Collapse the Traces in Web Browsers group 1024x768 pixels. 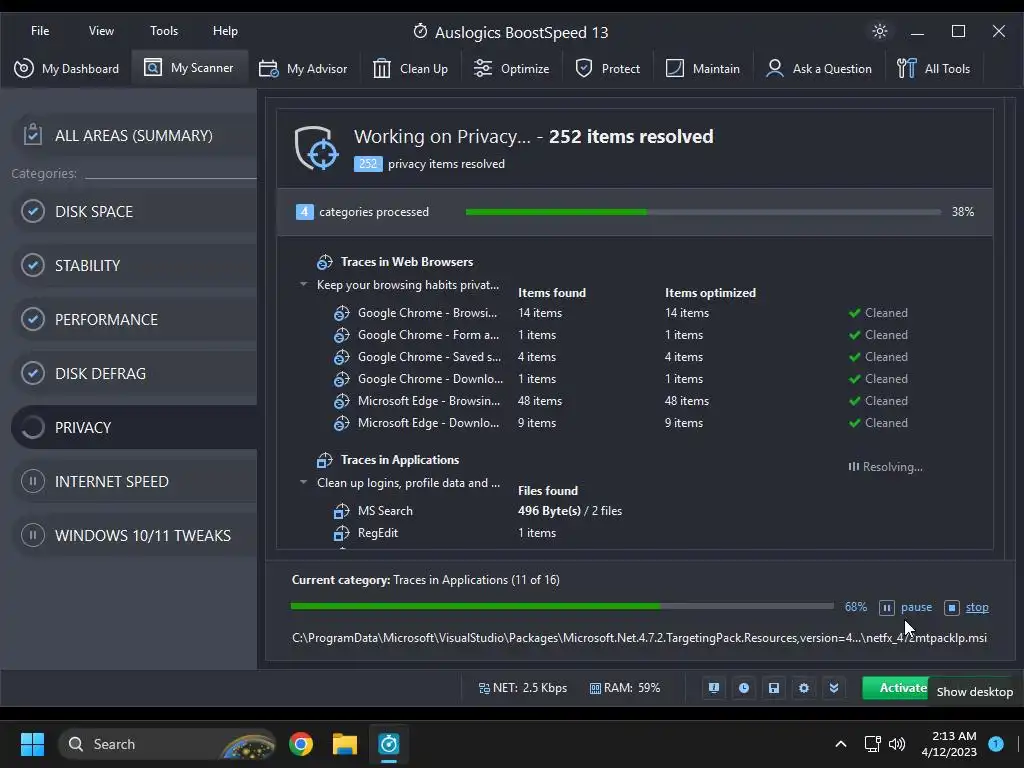pyautogui.click(x=303, y=284)
